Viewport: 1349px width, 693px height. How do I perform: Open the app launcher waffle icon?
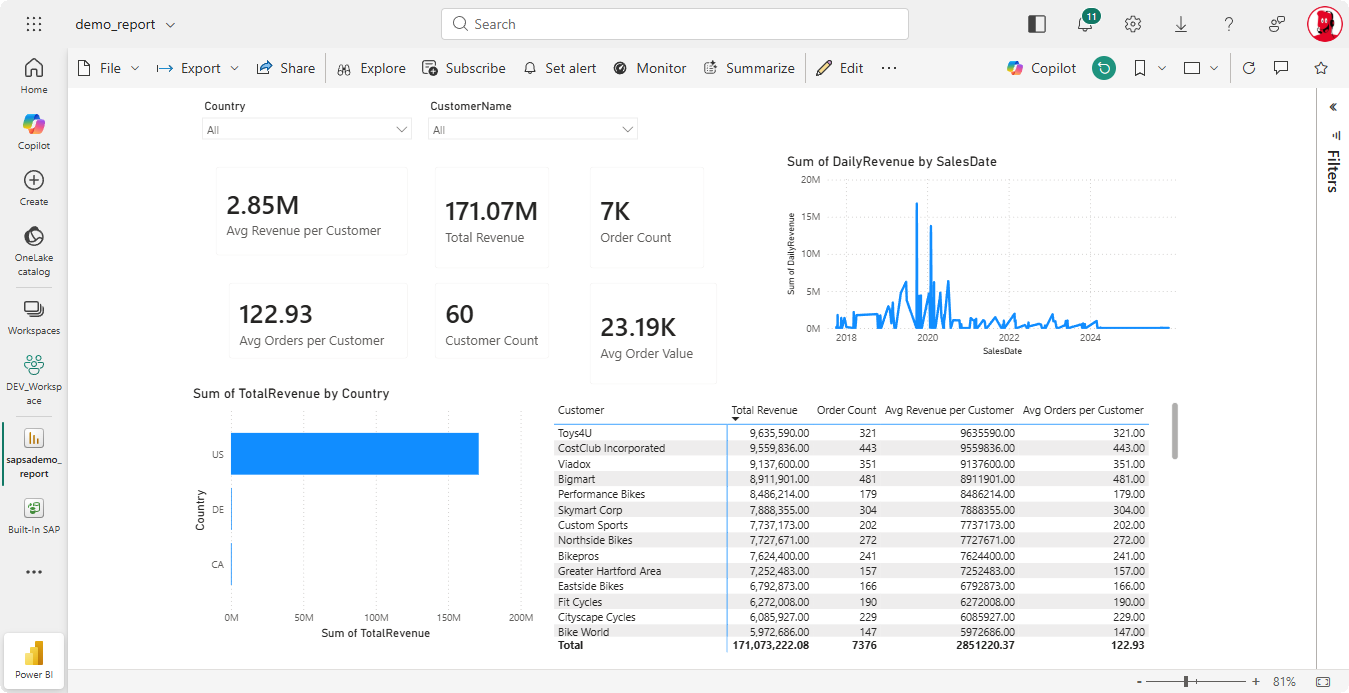tap(34, 24)
